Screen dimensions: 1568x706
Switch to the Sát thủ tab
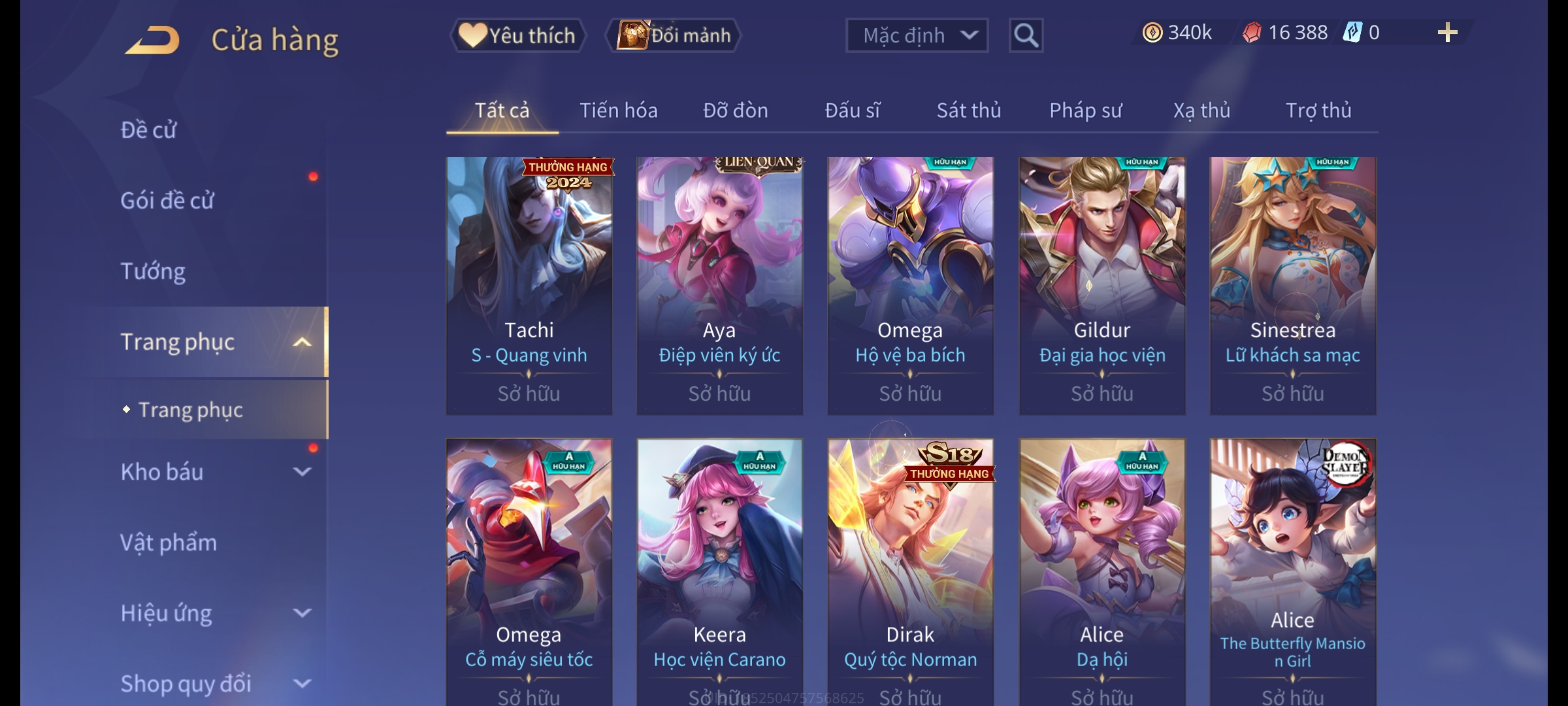968,110
